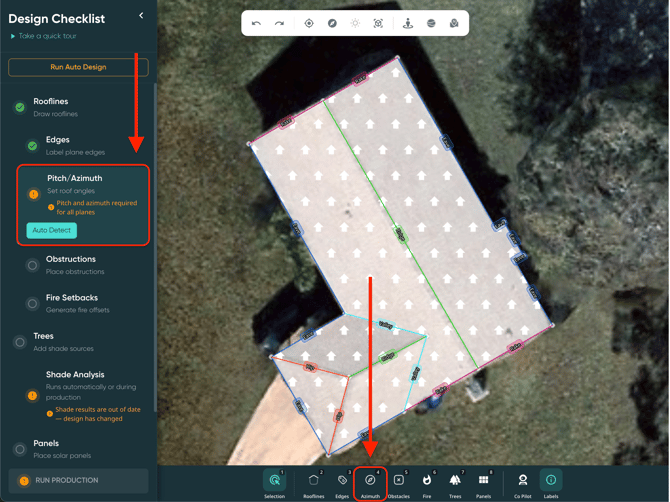Open the Pitch/Azimuth checklist step

83,205
